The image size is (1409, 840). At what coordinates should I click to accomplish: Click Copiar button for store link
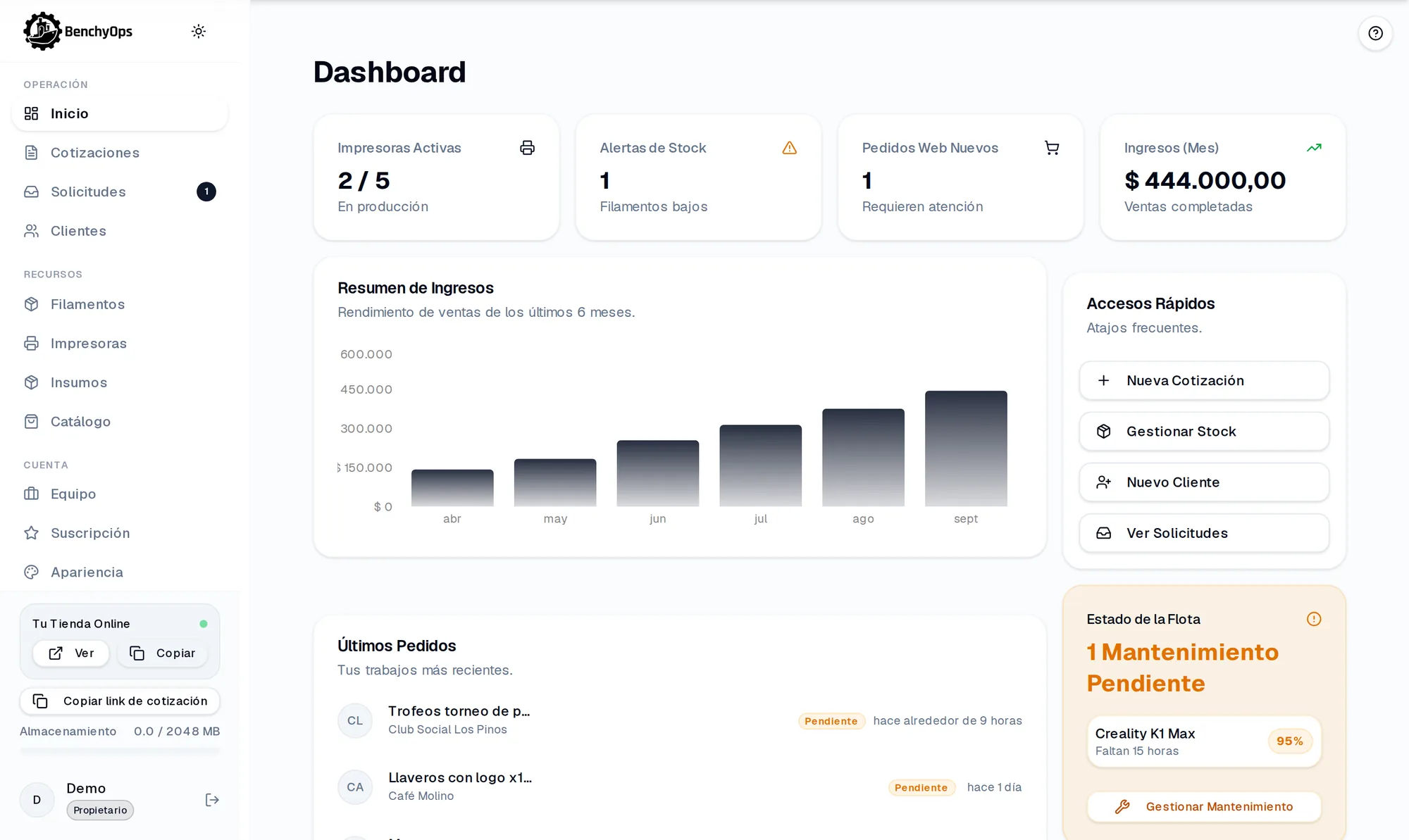(162, 653)
